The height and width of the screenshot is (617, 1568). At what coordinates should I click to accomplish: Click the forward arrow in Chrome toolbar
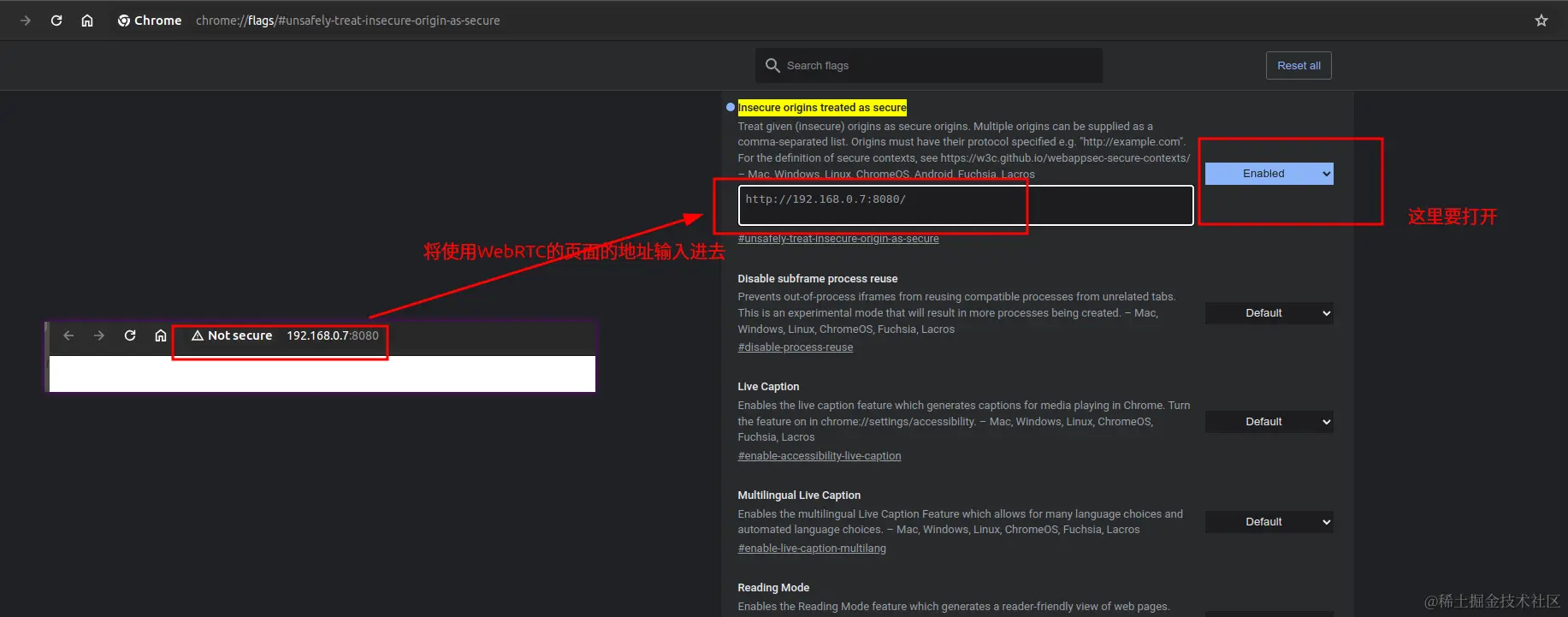[x=26, y=21]
